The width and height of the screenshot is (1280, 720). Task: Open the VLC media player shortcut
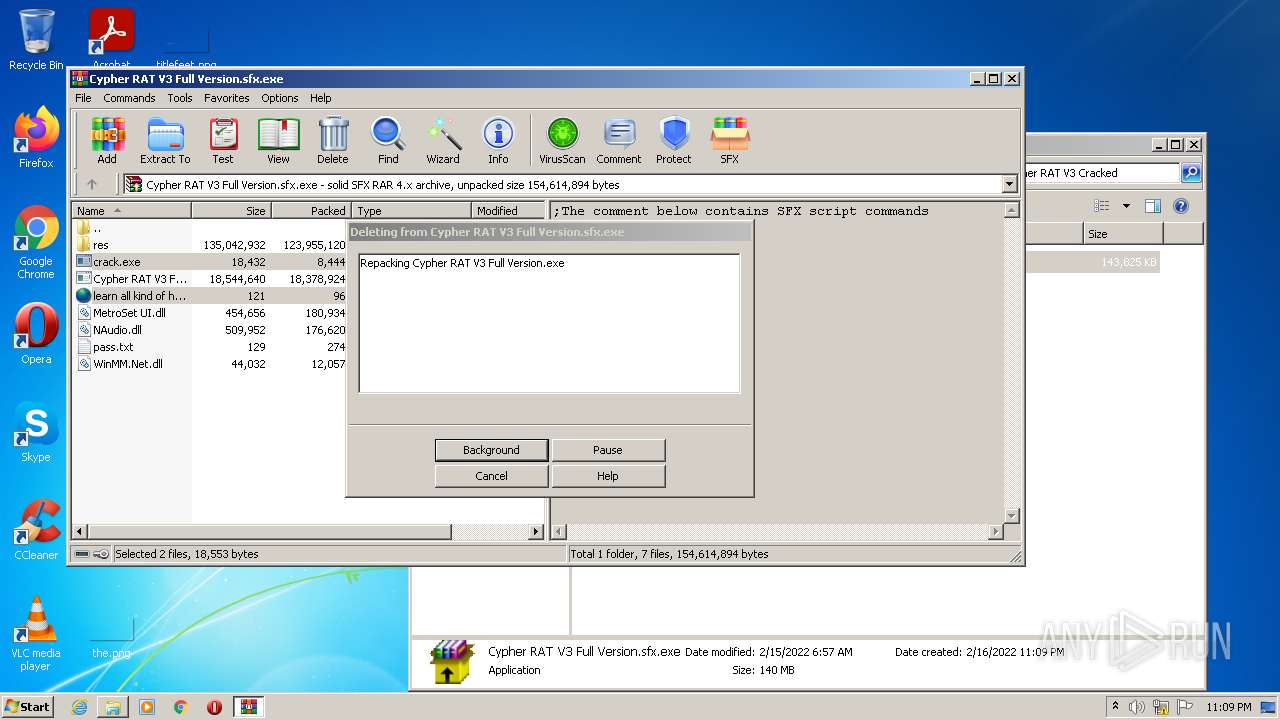click(x=36, y=634)
